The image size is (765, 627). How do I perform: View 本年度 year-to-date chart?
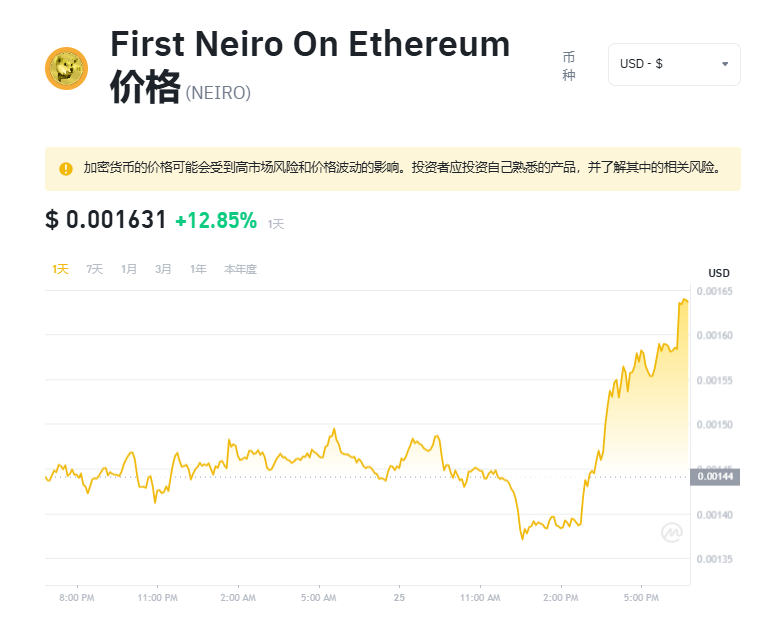(240, 269)
